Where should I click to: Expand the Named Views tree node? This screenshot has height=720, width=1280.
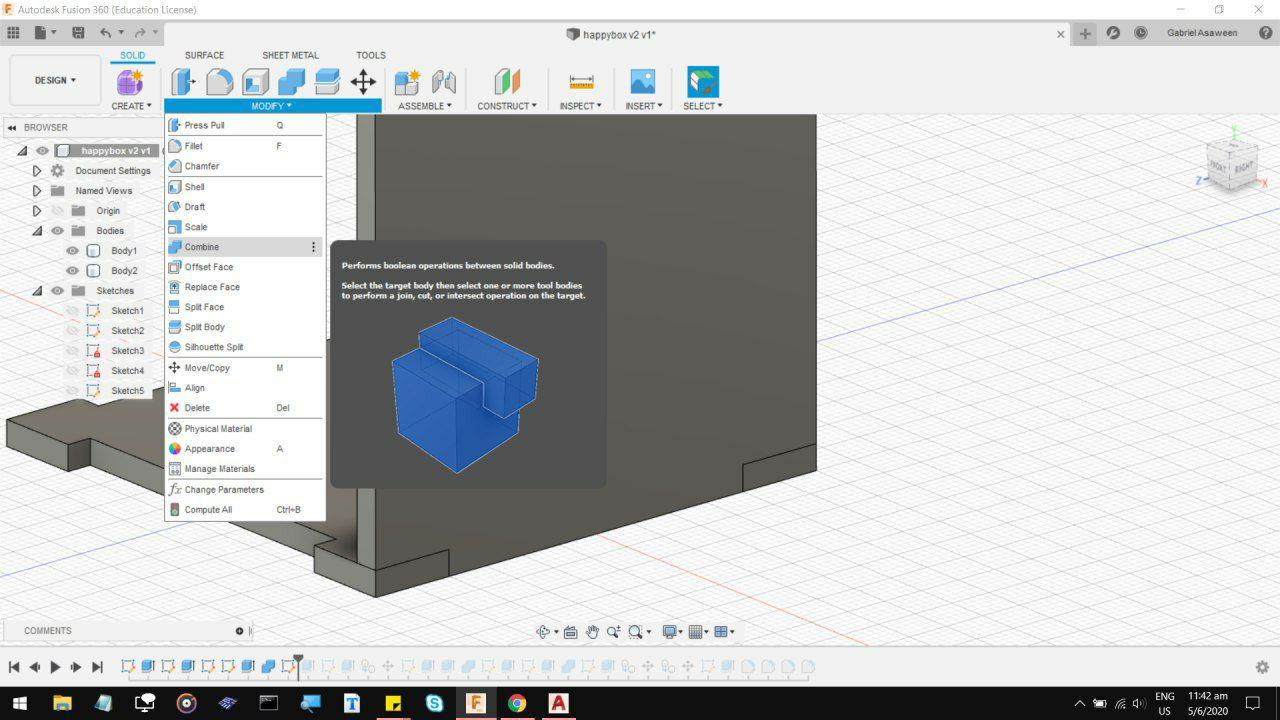(37, 191)
